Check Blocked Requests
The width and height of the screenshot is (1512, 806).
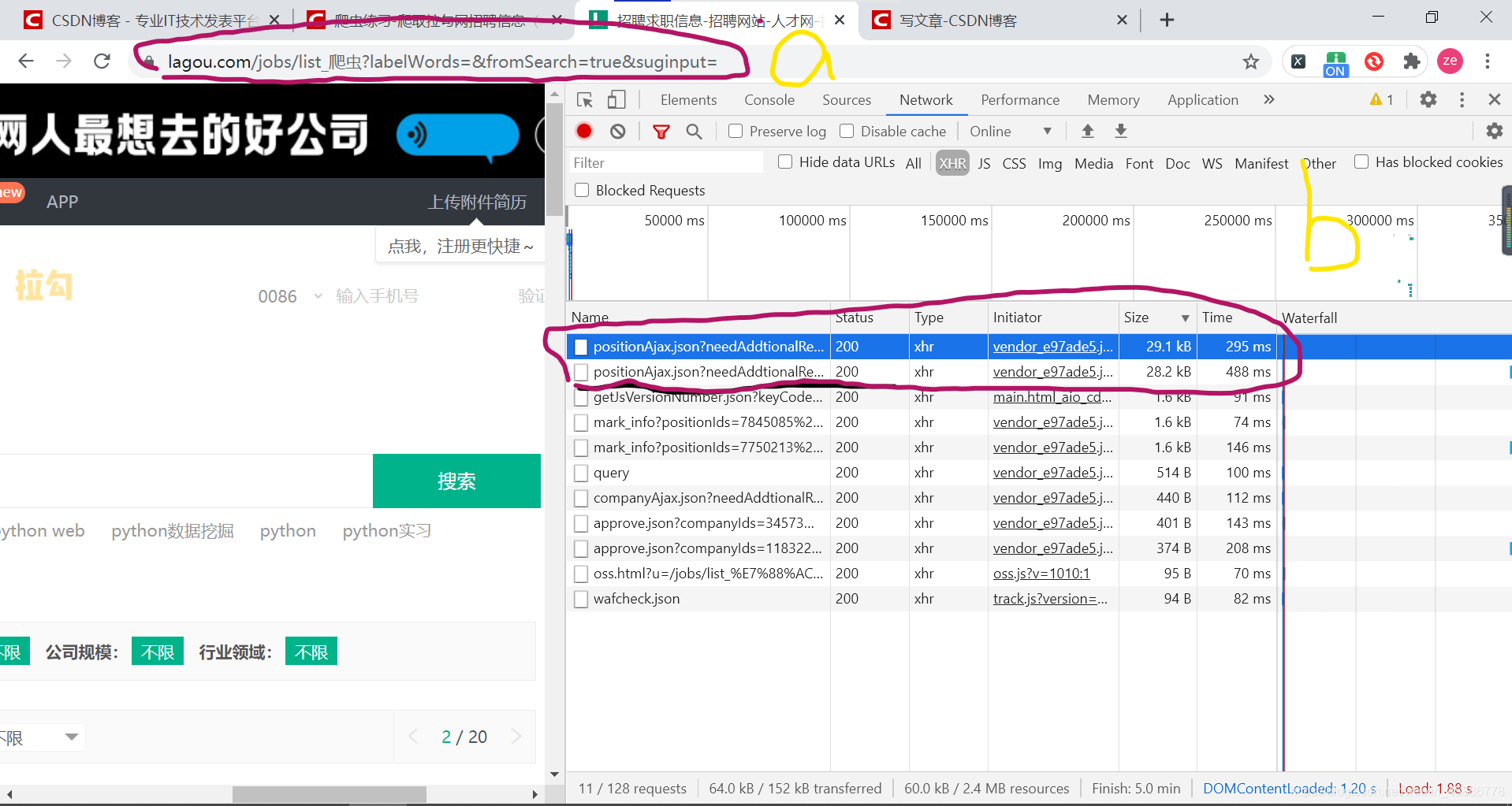[x=582, y=190]
